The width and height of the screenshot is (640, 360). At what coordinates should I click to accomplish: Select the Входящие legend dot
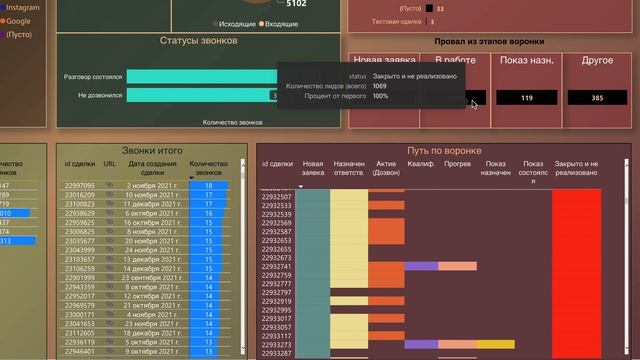(x=261, y=24)
